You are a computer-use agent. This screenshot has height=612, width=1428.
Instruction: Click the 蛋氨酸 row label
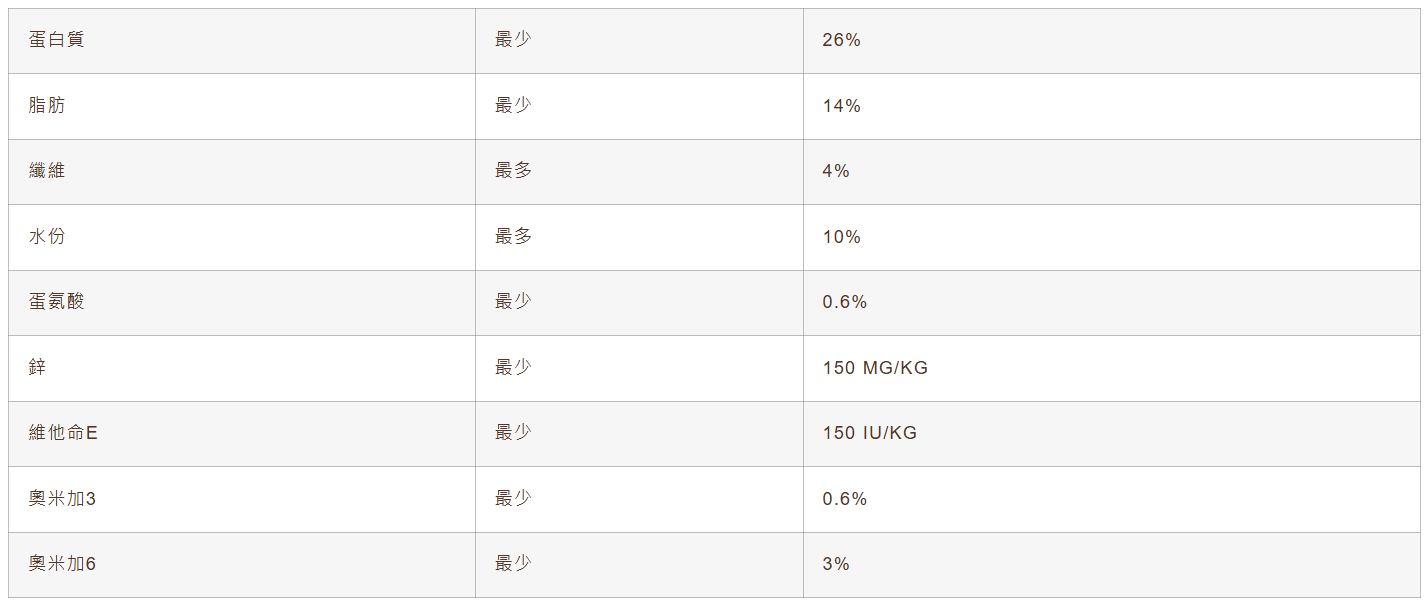click(x=57, y=302)
